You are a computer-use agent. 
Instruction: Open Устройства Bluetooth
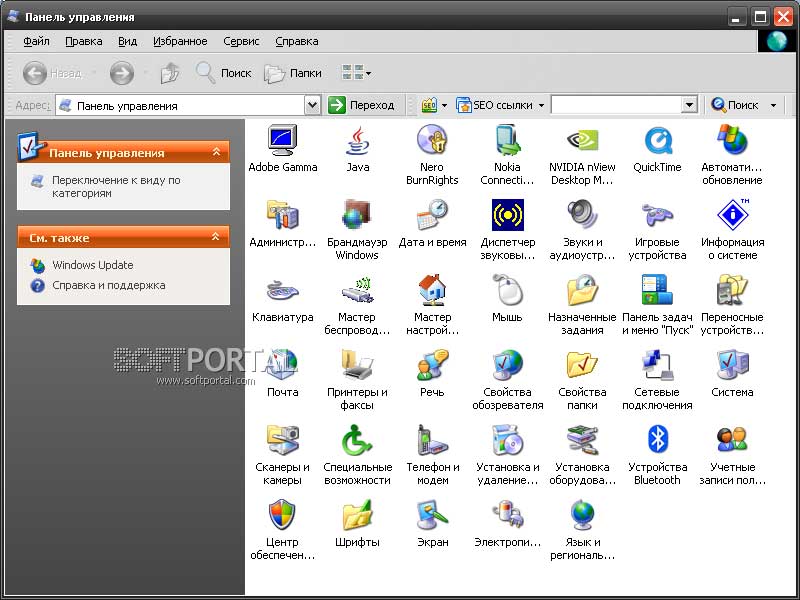tap(657, 455)
